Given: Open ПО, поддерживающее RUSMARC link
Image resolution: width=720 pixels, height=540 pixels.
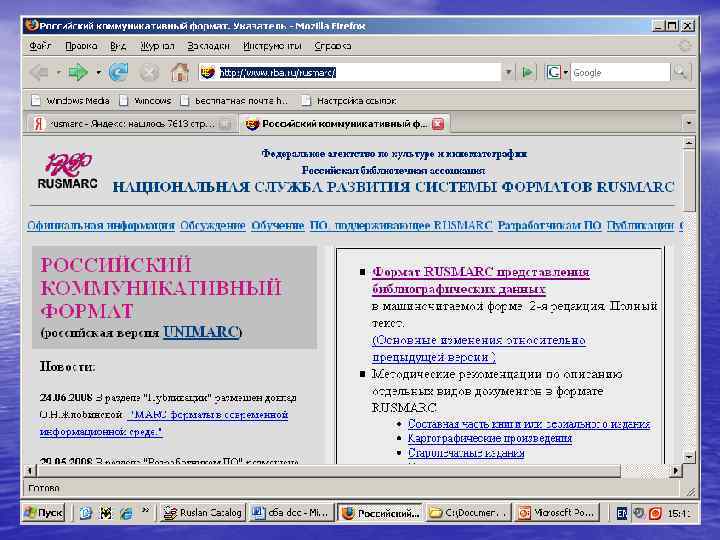Looking at the screenshot, I should [x=401, y=225].
